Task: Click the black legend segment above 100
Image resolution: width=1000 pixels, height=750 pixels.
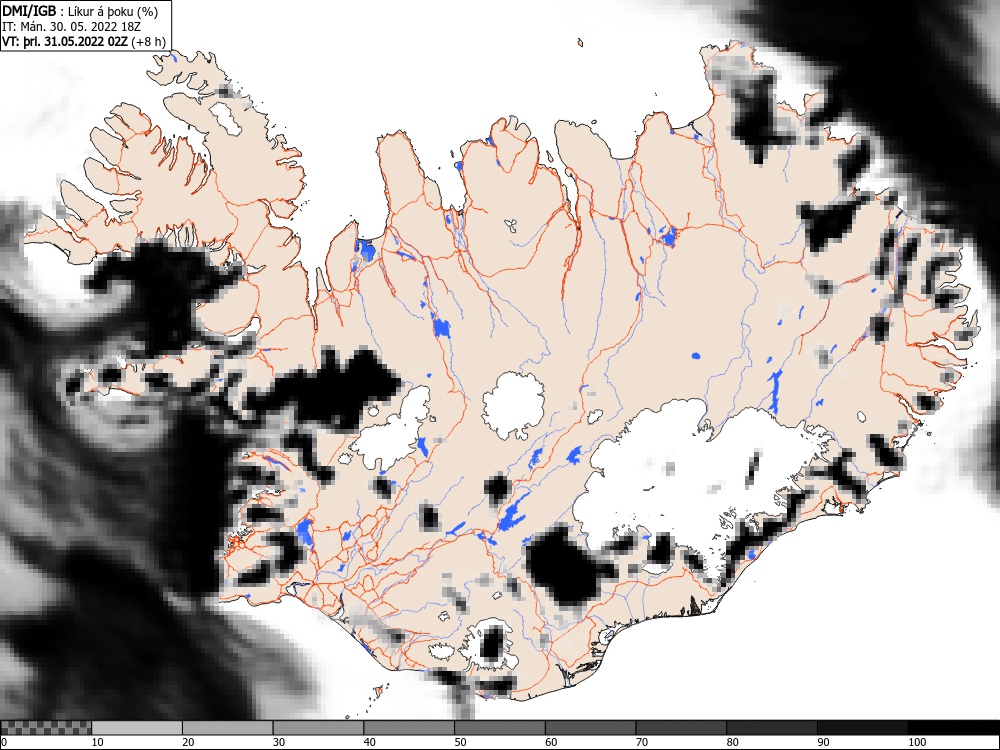Action: point(953,728)
